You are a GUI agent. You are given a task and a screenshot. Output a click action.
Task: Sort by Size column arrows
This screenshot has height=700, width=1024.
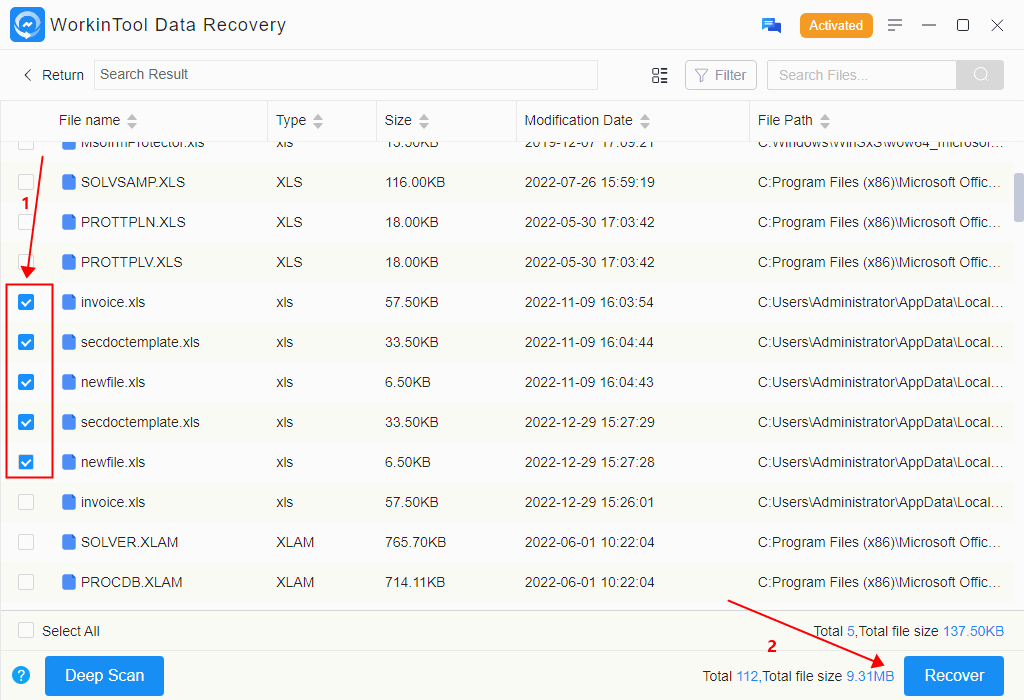[424, 121]
